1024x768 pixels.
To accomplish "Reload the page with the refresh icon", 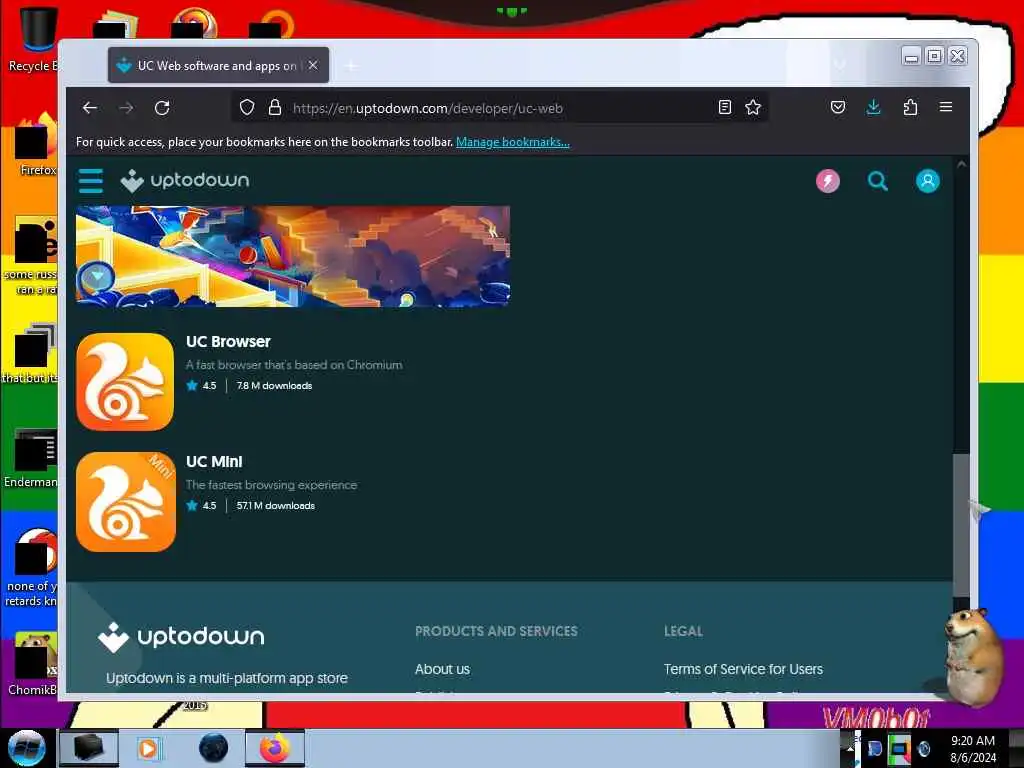I will tap(162, 108).
